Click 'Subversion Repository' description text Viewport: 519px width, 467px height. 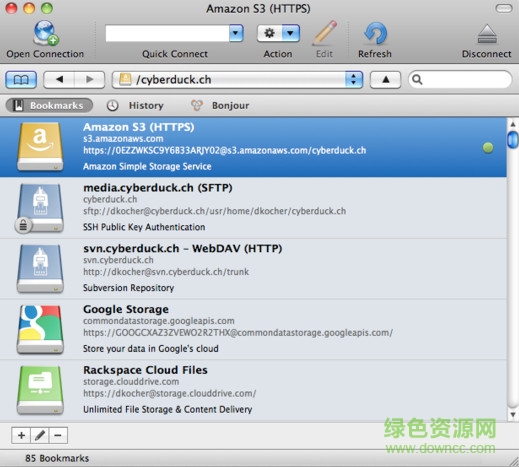pyautogui.click(x=129, y=288)
